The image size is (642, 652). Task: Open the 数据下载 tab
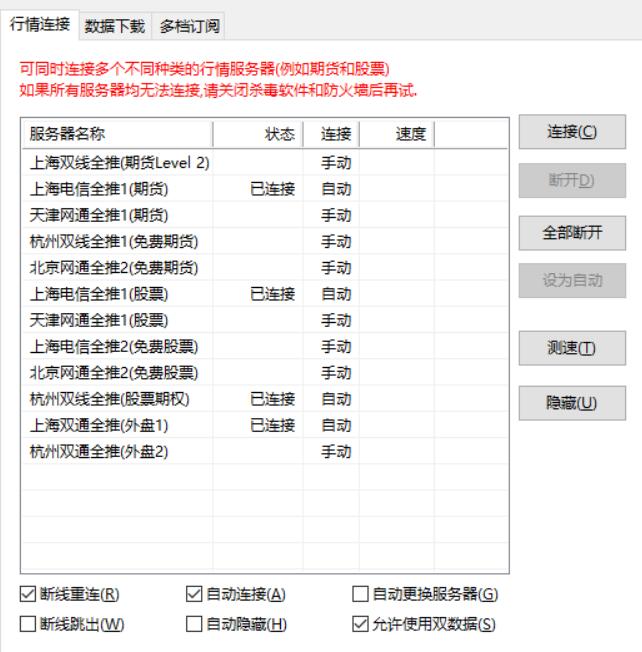115,27
